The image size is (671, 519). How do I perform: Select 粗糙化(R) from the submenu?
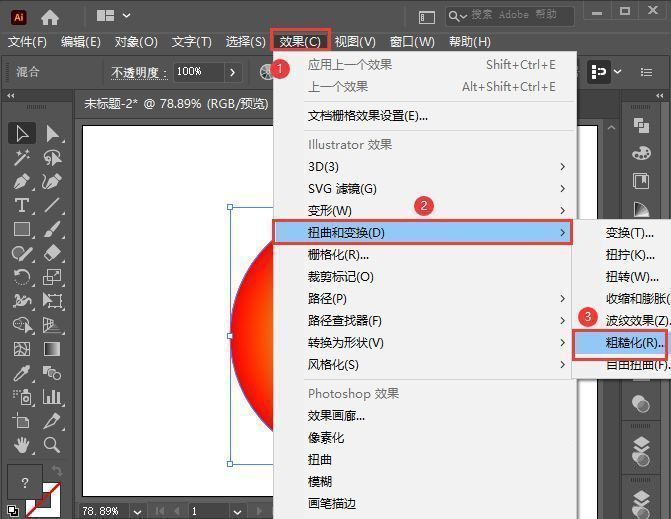[x=621, y=343]
